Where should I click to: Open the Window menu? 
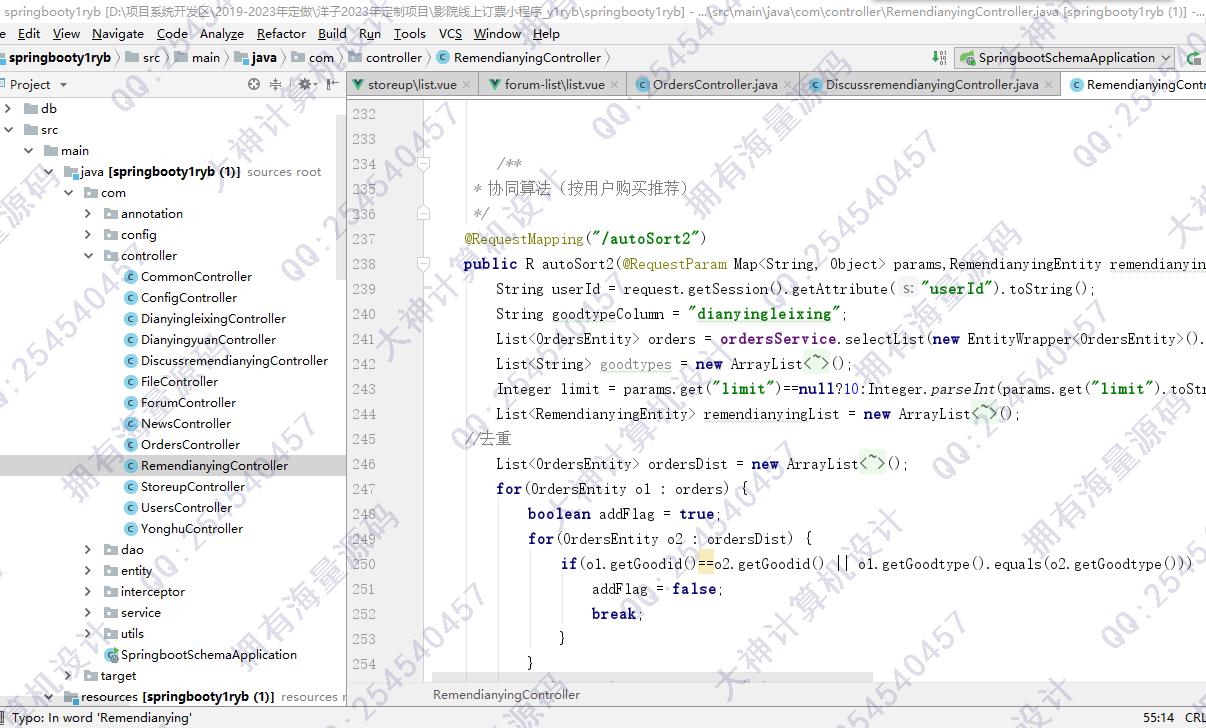click(497, 33)
